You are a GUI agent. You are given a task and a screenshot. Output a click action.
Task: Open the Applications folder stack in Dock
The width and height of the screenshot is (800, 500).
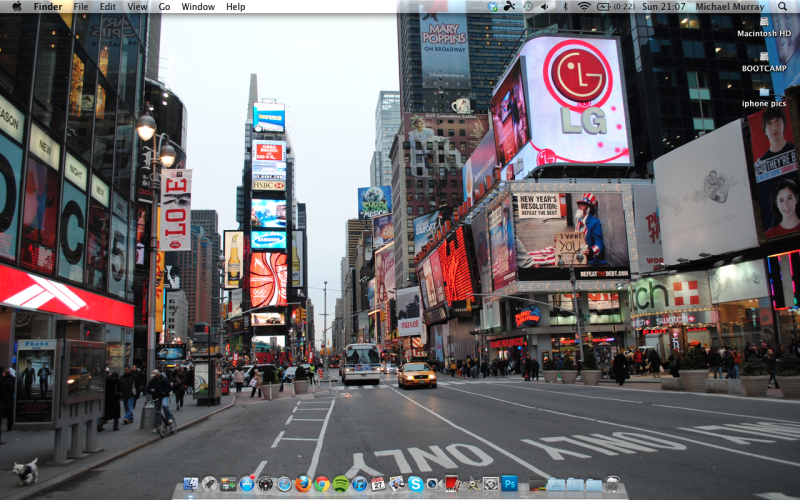coord(556,484)
